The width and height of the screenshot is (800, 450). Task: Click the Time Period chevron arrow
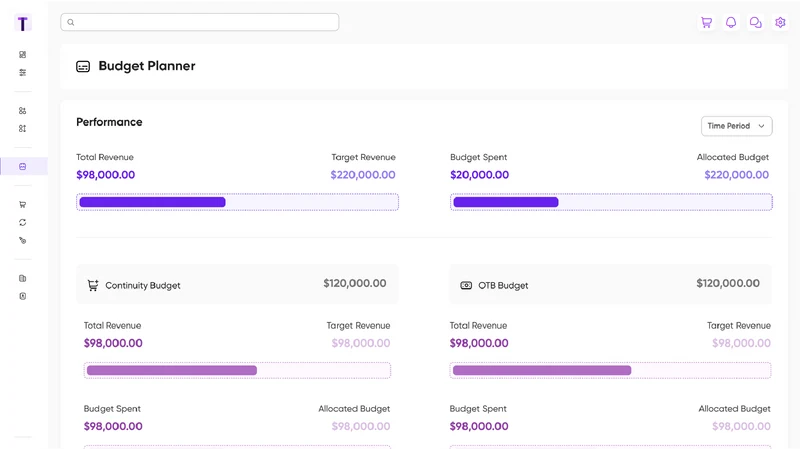click(x=761, y=126)
